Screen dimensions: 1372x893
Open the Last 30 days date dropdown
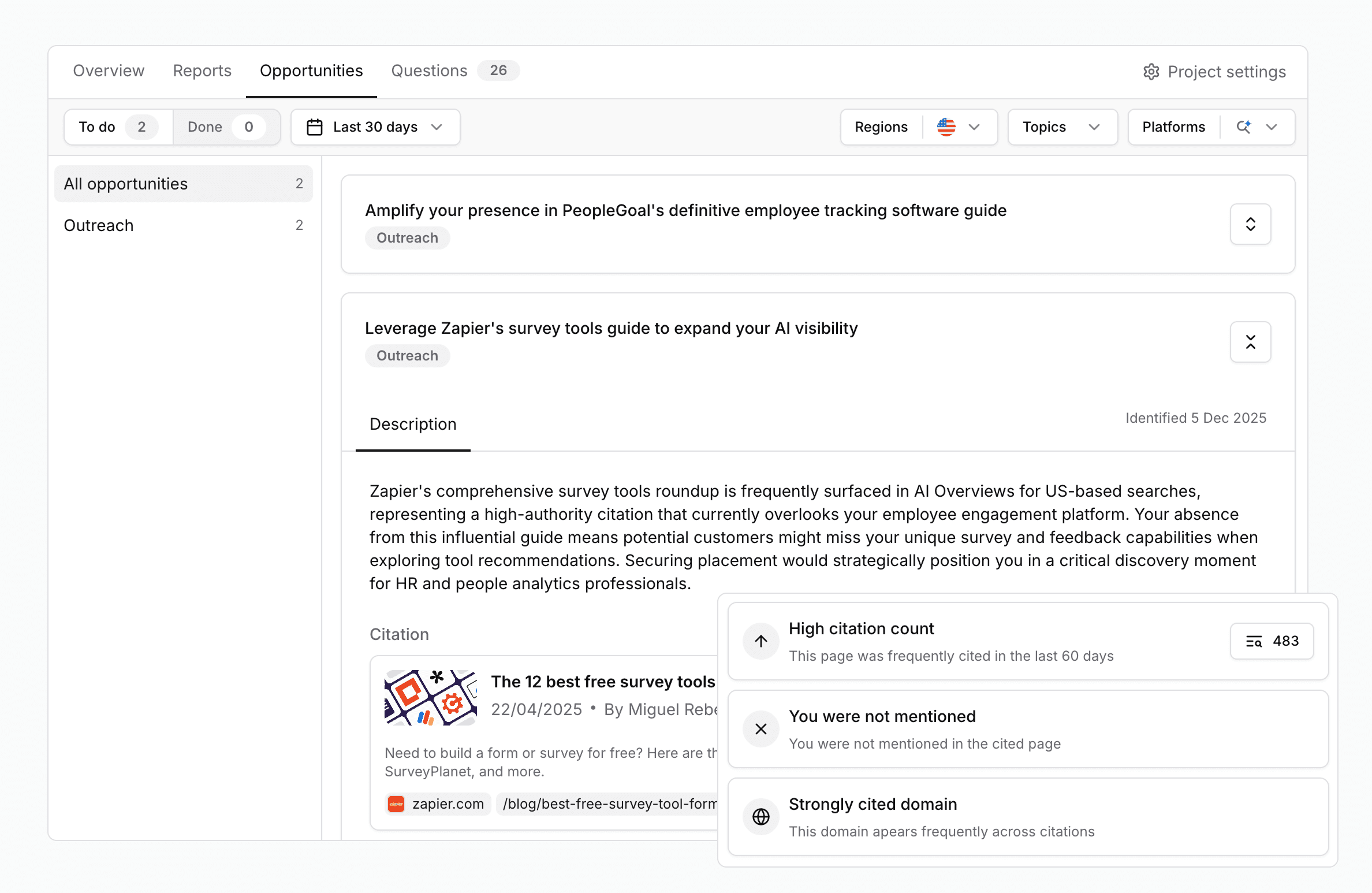point(375,127)
